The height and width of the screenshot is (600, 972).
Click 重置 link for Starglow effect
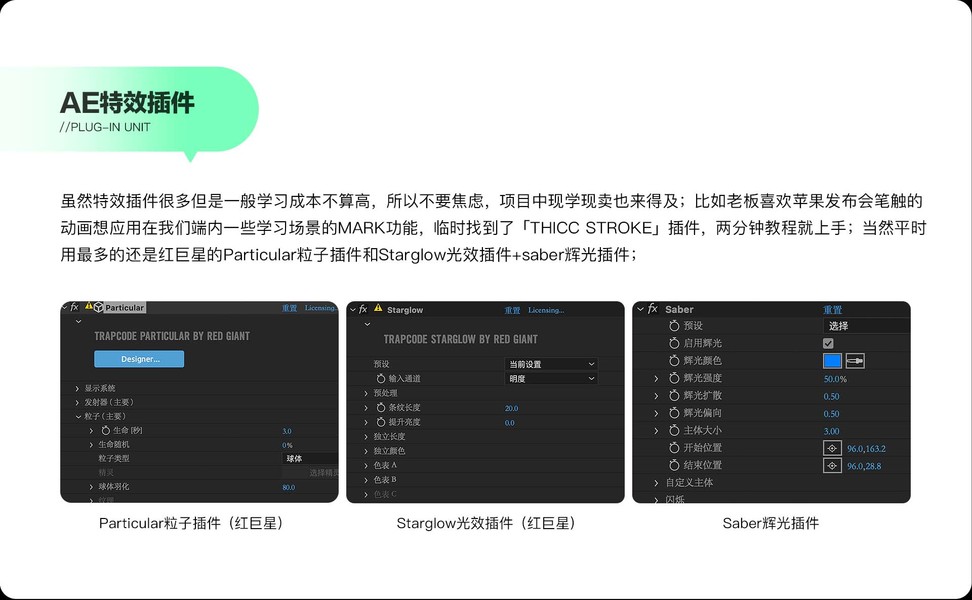point(512,310)
